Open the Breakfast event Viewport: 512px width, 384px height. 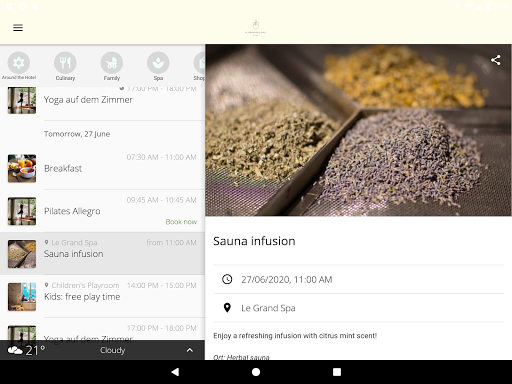(102, 168)
